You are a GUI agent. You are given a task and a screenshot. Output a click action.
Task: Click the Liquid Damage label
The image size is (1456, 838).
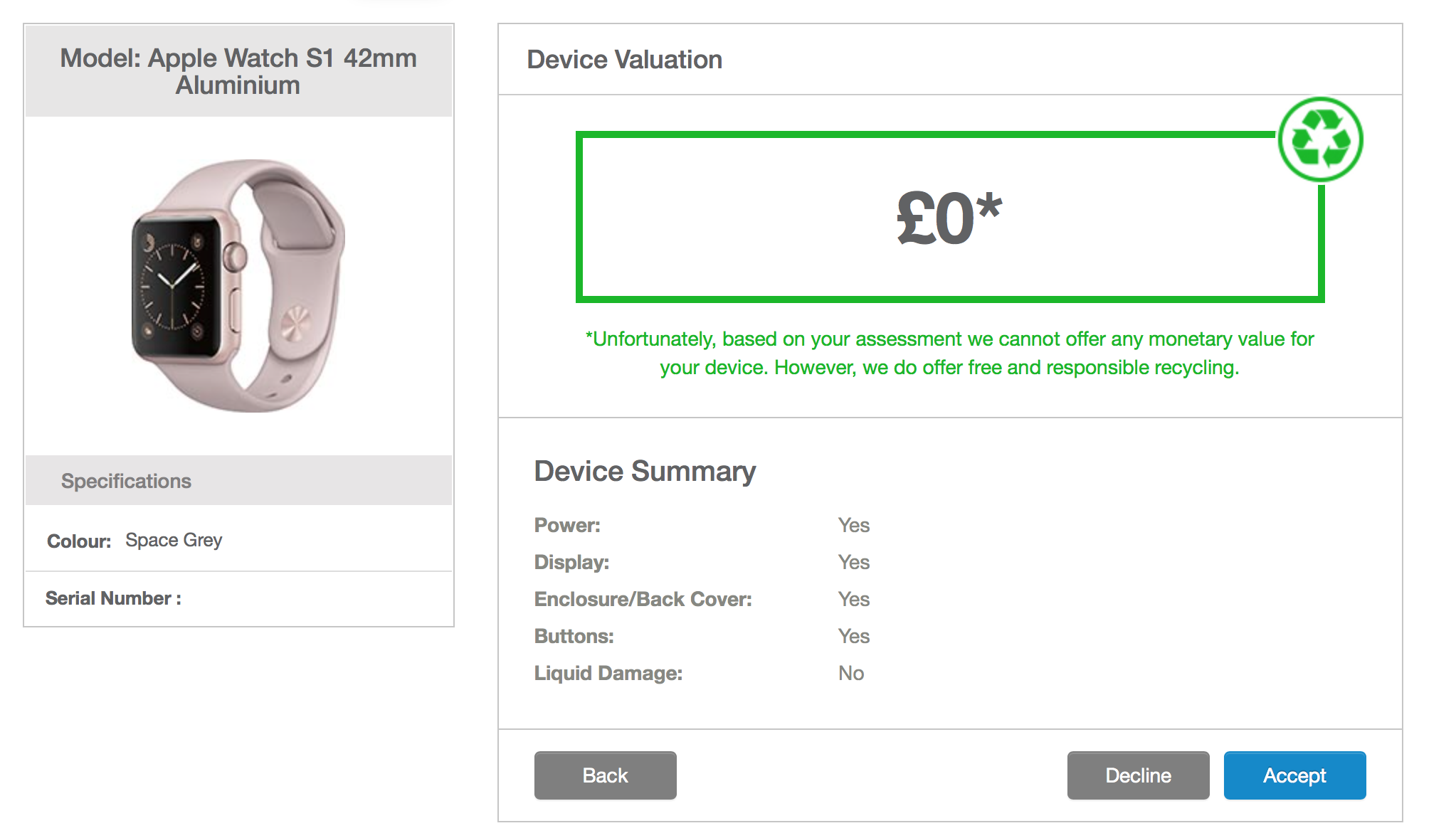pyautogui.click(x=608, y=673)
